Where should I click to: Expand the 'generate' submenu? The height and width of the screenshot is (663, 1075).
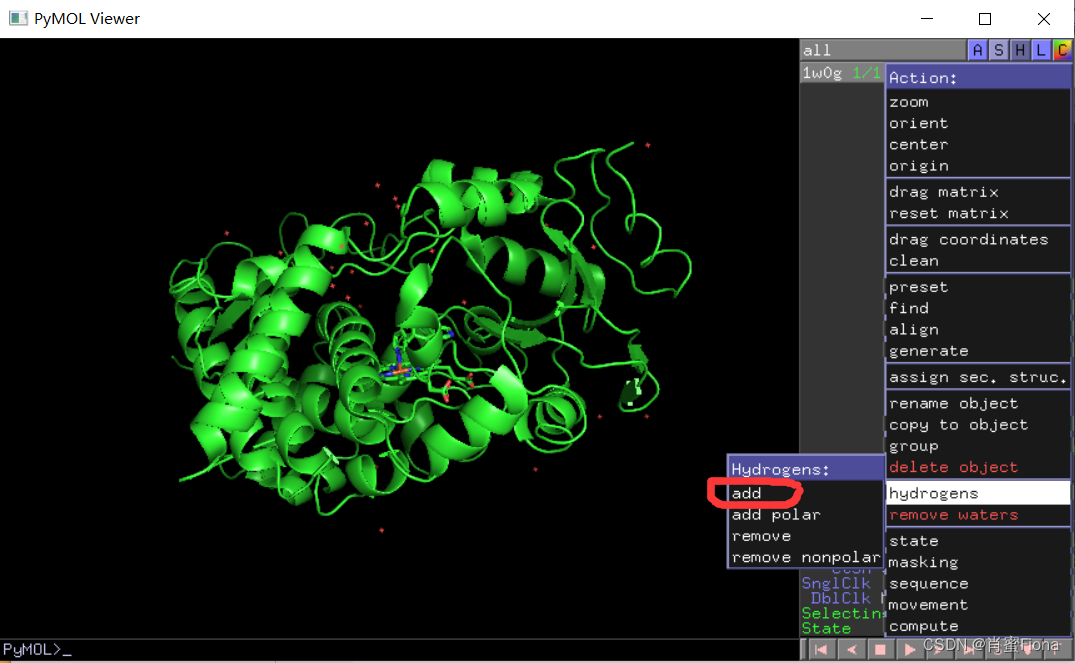(978, 350)
